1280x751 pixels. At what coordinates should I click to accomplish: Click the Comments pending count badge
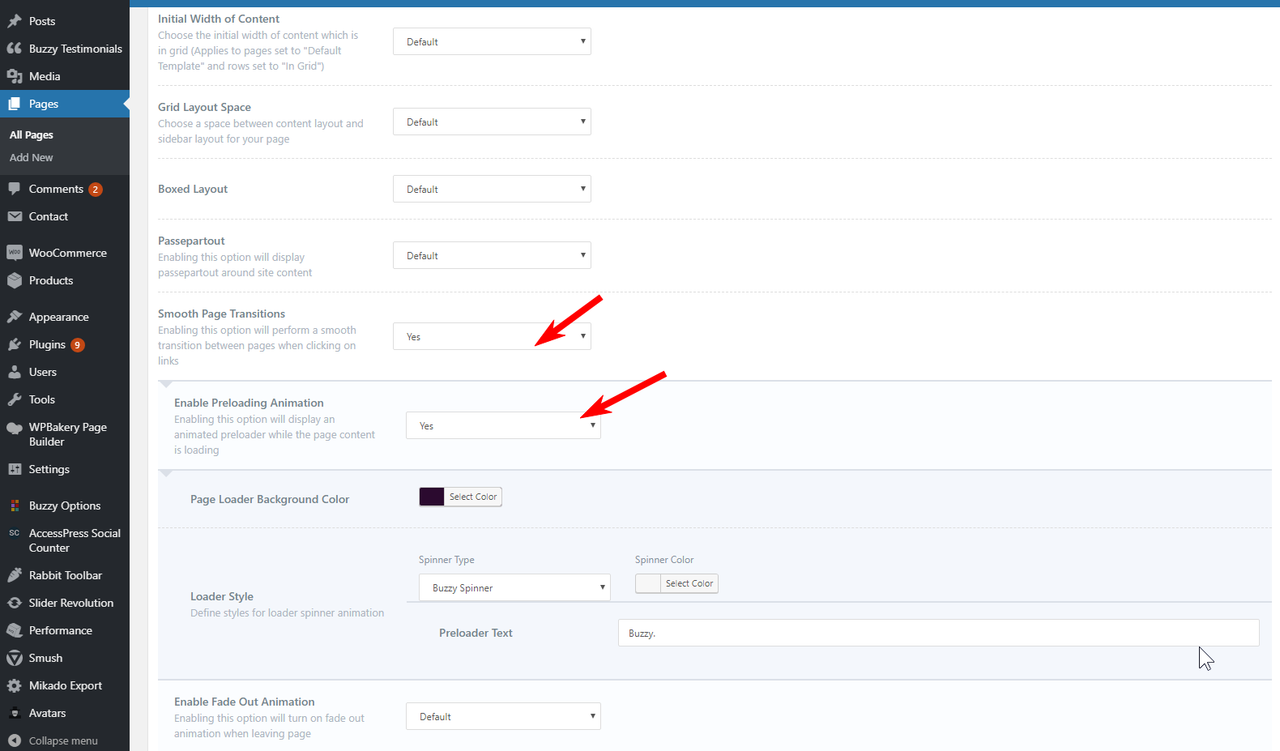[x=95, y=189]
